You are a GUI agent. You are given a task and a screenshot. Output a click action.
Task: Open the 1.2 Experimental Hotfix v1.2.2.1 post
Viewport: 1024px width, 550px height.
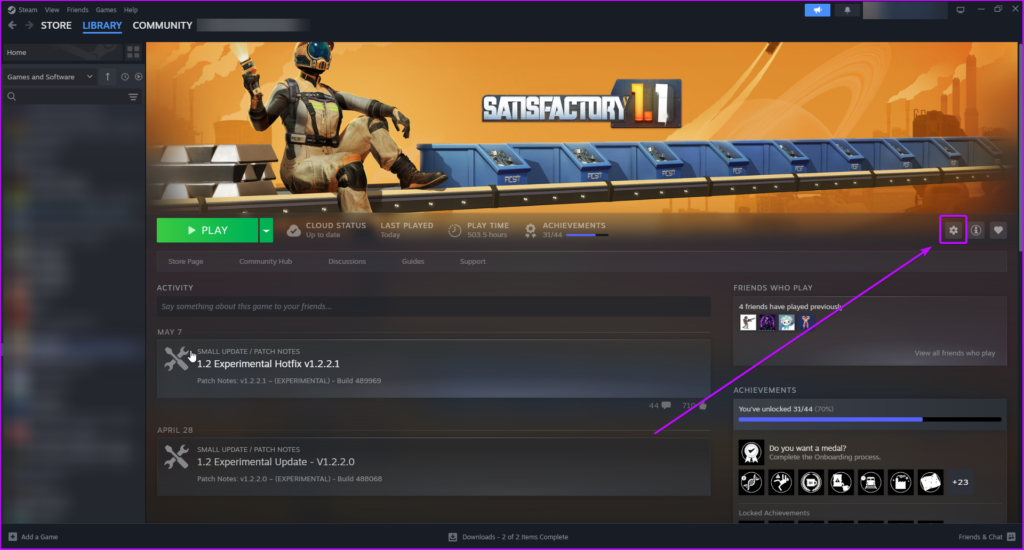[268, 364]
